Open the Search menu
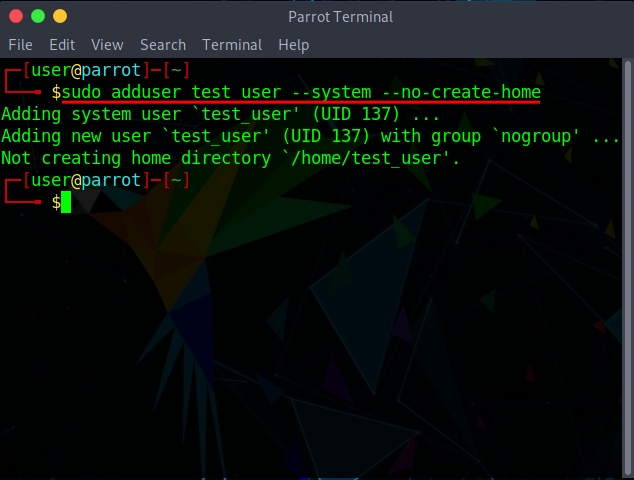Image resolution: width=634 pixels, height=480 pixels. pos(163,45)
